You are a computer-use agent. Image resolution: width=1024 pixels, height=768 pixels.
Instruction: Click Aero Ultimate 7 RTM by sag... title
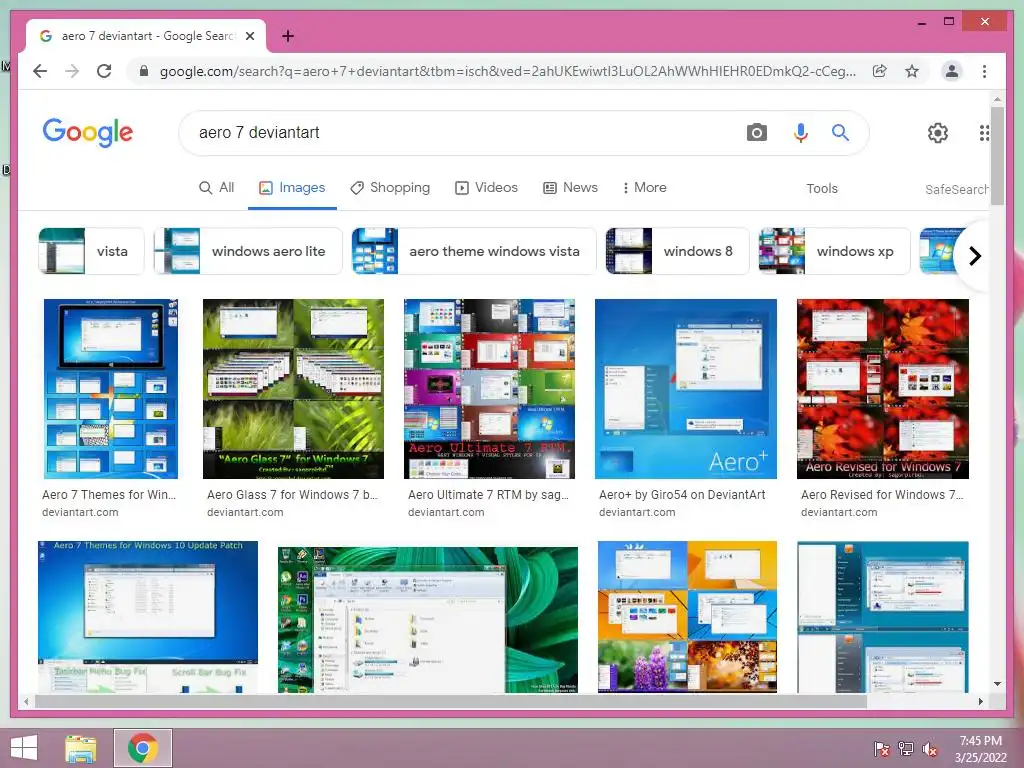(x=488, y=495)
